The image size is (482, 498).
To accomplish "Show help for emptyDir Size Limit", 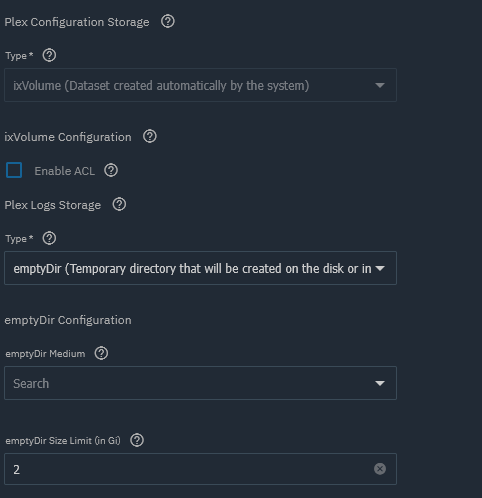I will pos(137,440).
